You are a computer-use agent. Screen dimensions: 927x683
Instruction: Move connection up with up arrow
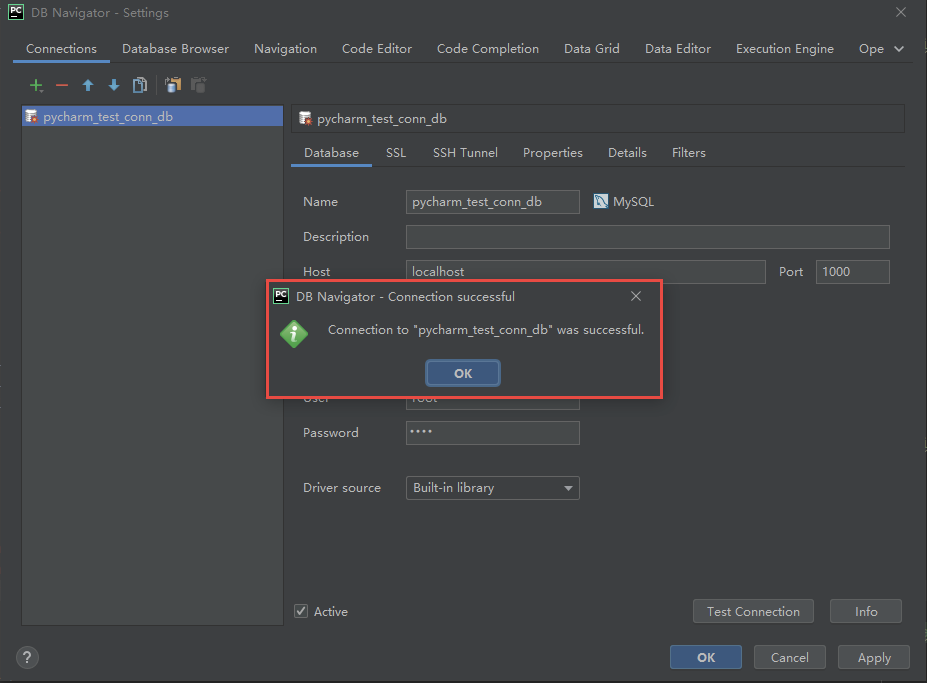88,85
